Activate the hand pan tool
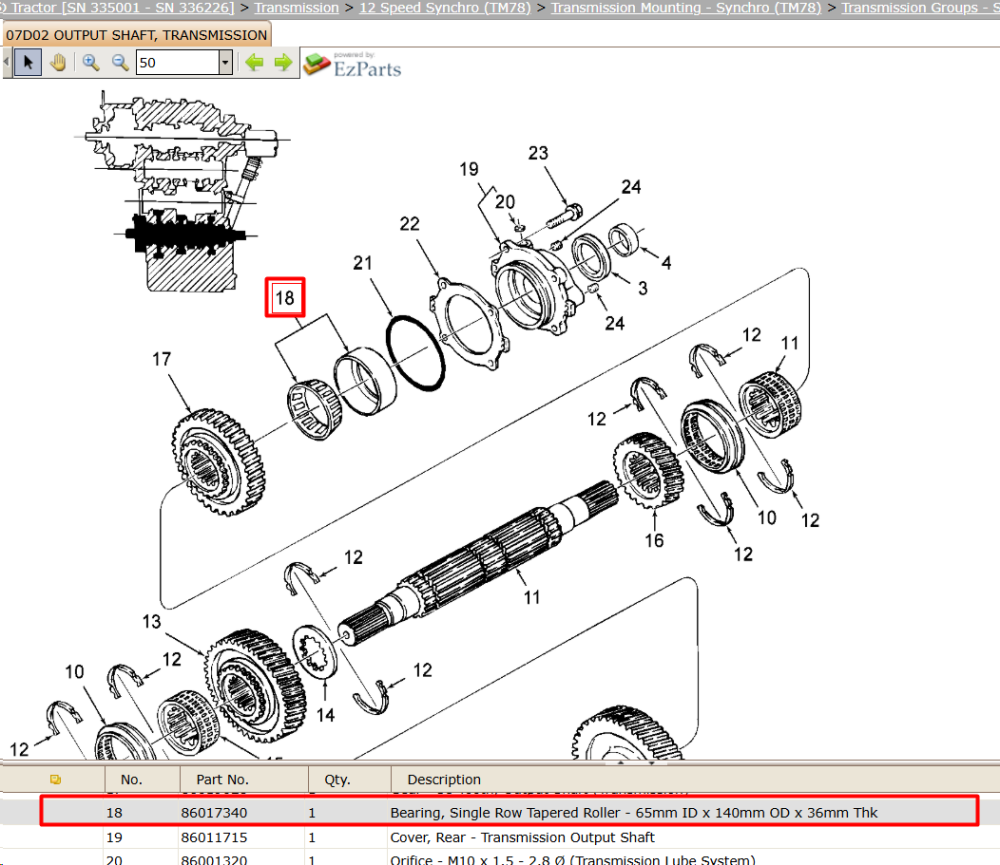Image resolution: width=1000 pixels, height=865 pixels. point(58,63)
